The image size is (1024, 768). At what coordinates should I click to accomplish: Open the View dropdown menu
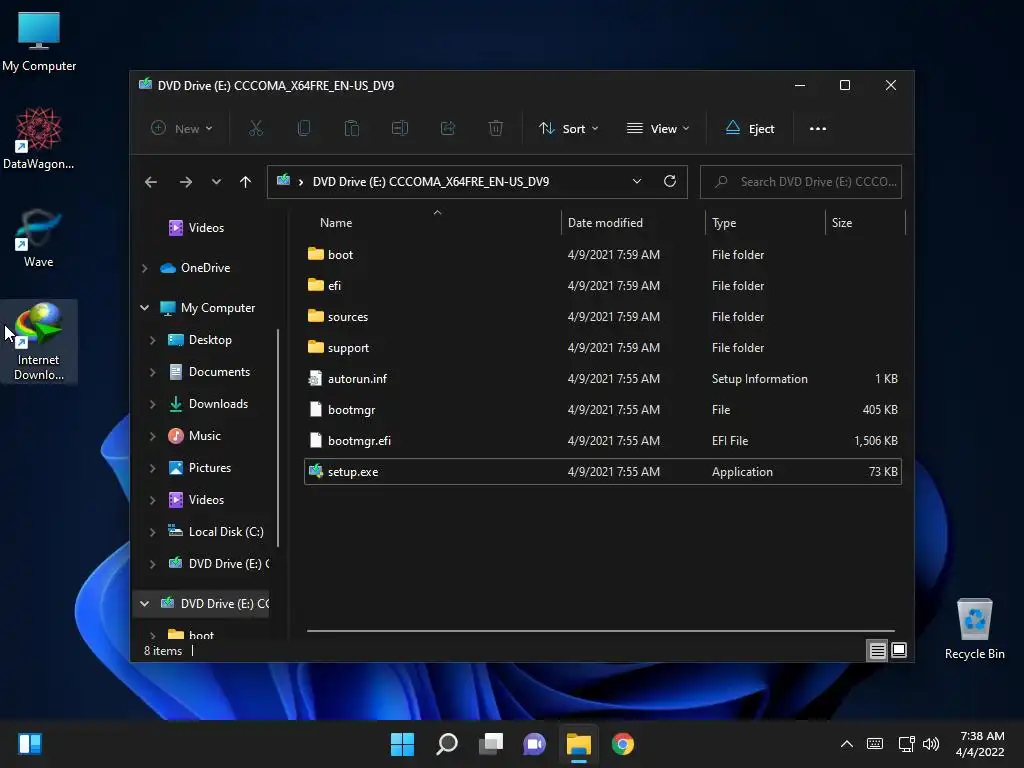pos(658,129)
